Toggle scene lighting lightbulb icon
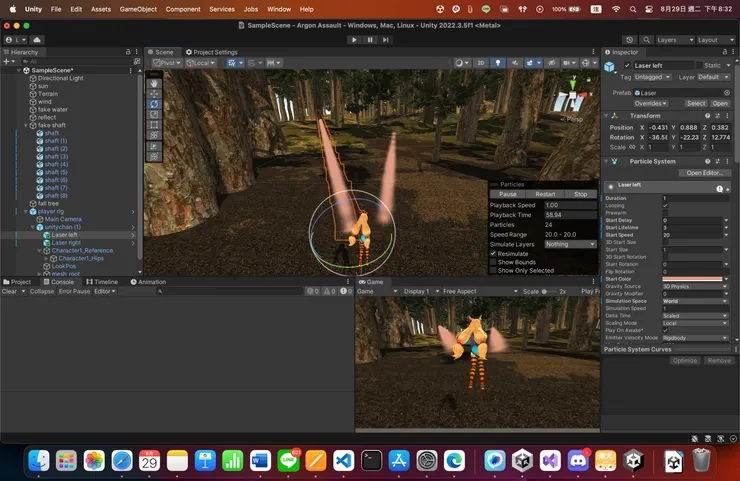This screenshot has width=740, height=481. 499,62
